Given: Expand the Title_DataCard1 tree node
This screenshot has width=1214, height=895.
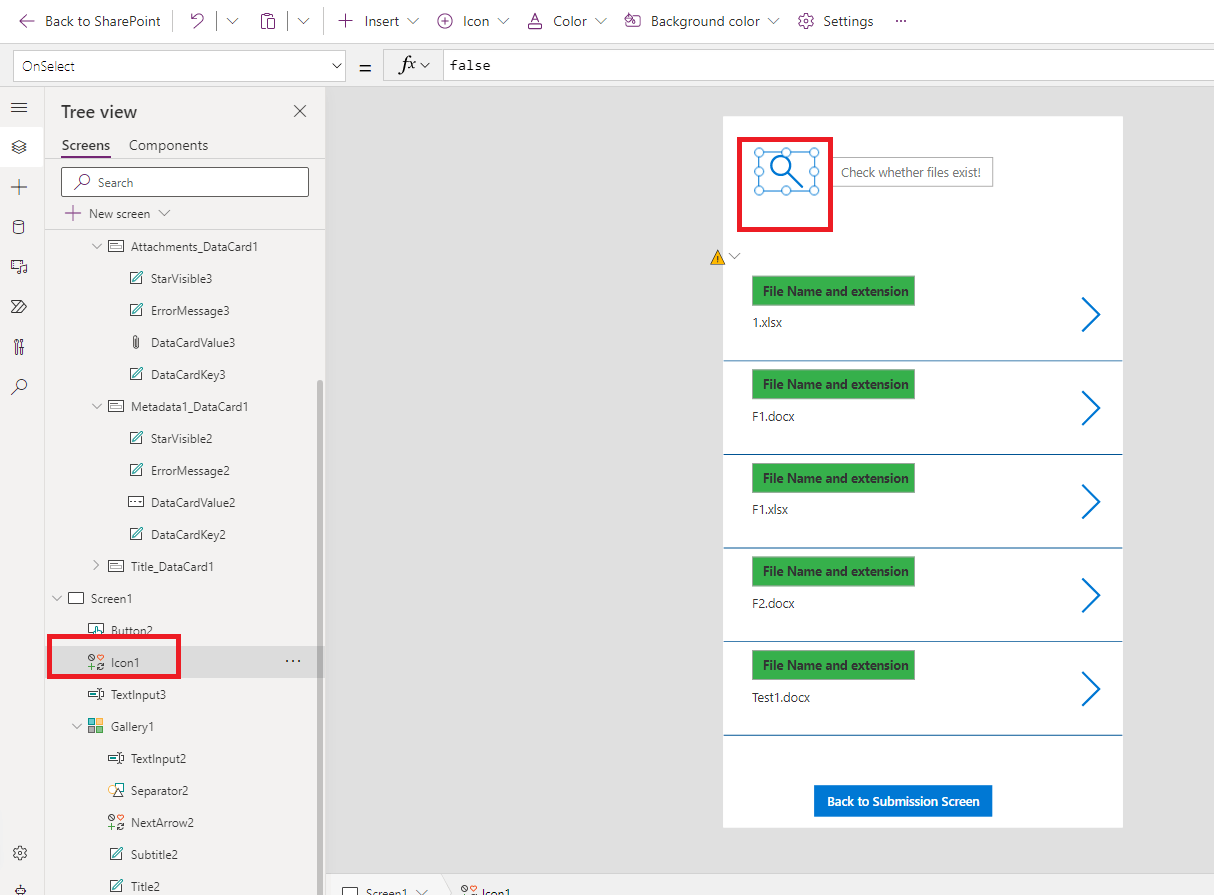Looking at the screenshot, I should [x=96, y=566].
